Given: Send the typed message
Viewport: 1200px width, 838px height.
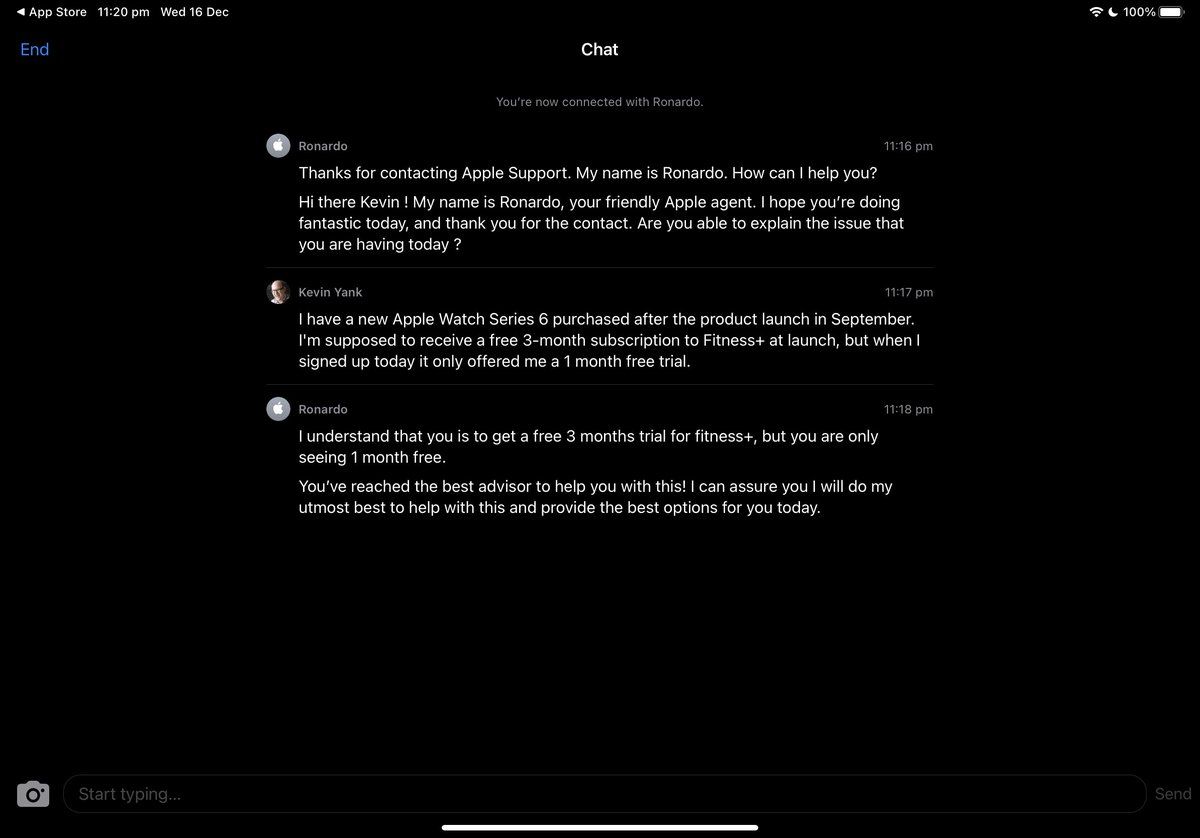Looking at the screenshot, I should 1173,794.
